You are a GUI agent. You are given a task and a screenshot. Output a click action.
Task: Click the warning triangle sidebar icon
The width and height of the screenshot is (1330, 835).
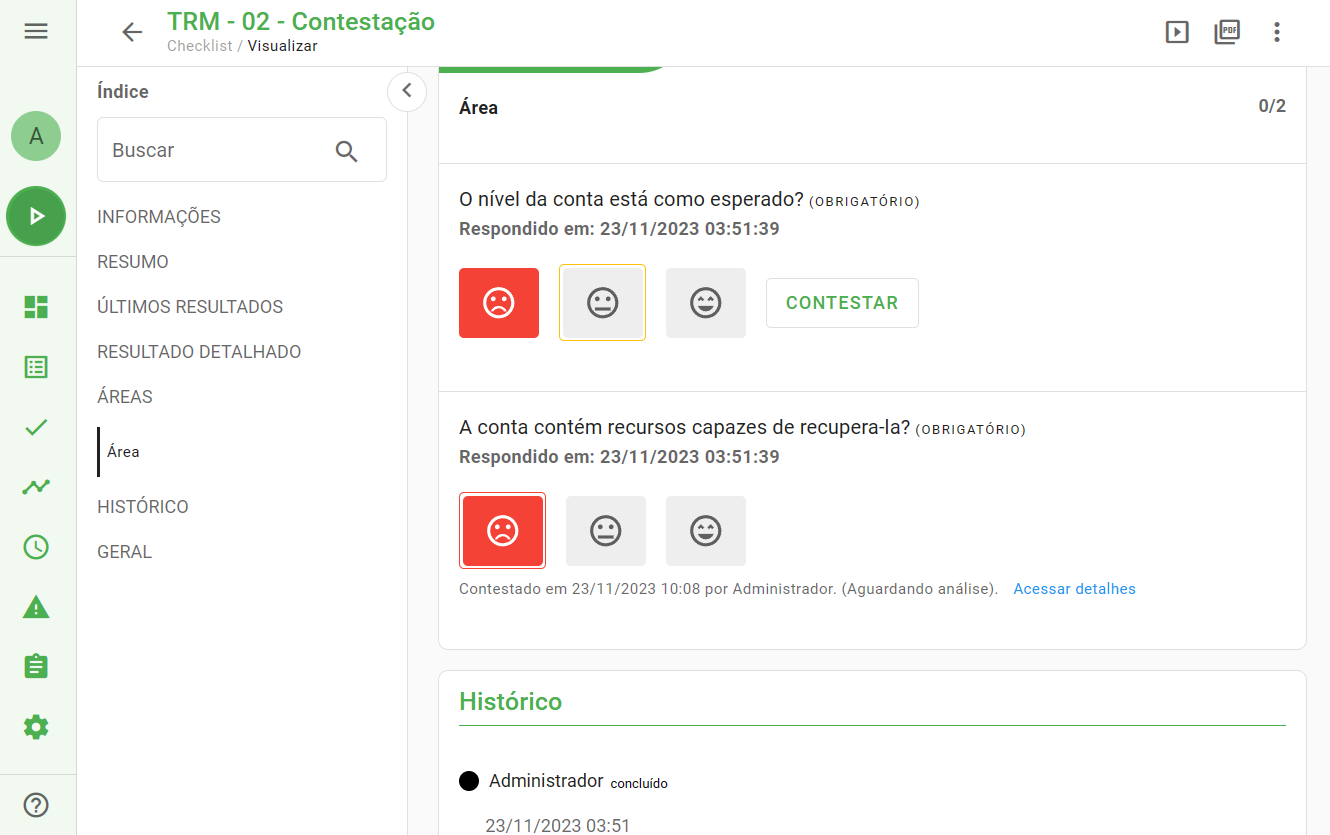pos(36,607)
